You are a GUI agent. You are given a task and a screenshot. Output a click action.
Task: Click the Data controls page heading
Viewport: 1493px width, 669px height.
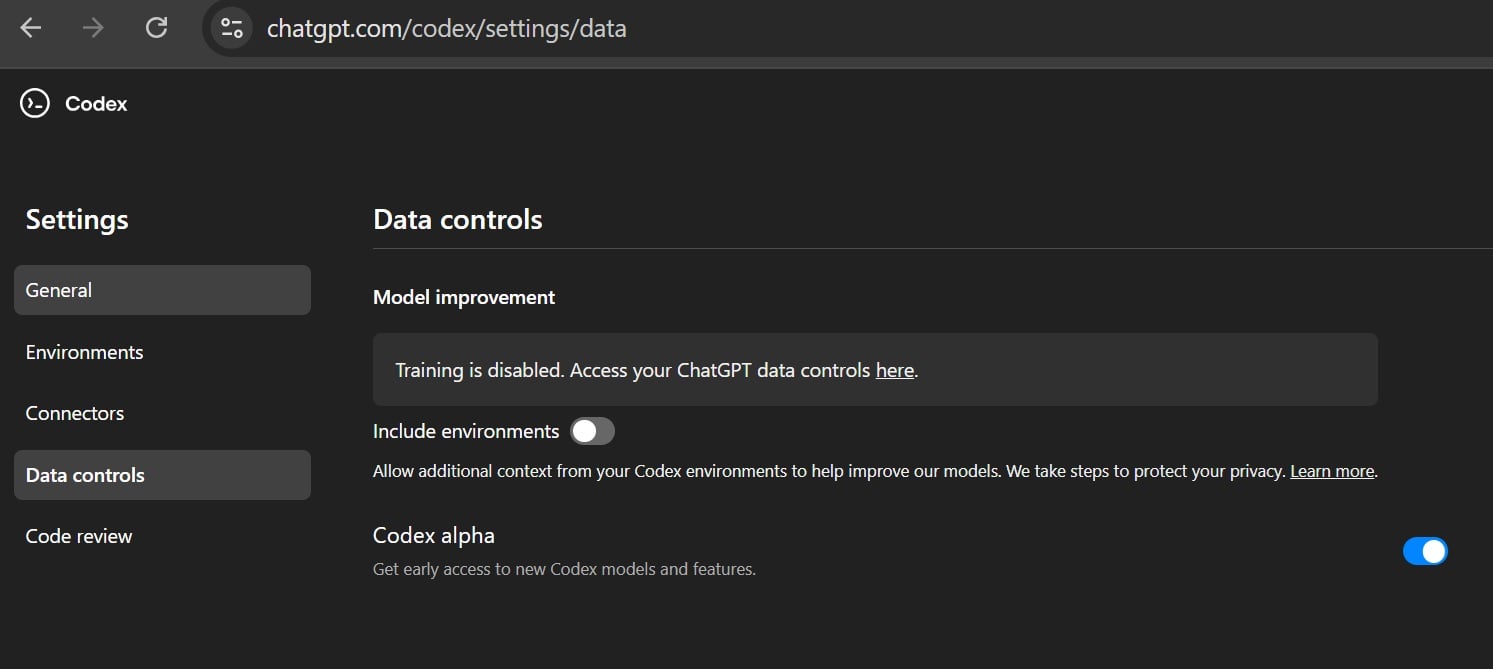(457, 219)
